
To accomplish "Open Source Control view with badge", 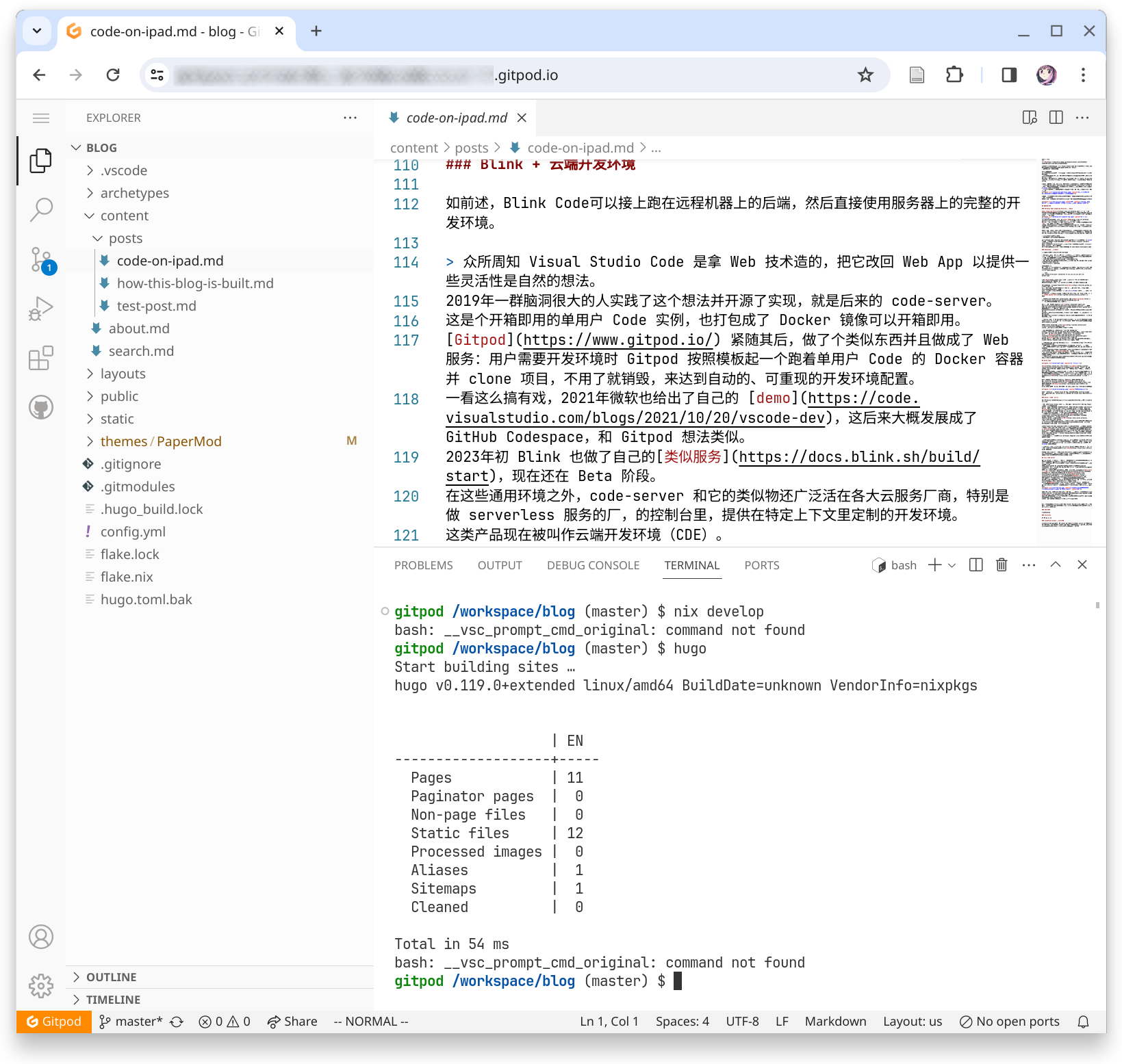I will (x=41, y=260).
